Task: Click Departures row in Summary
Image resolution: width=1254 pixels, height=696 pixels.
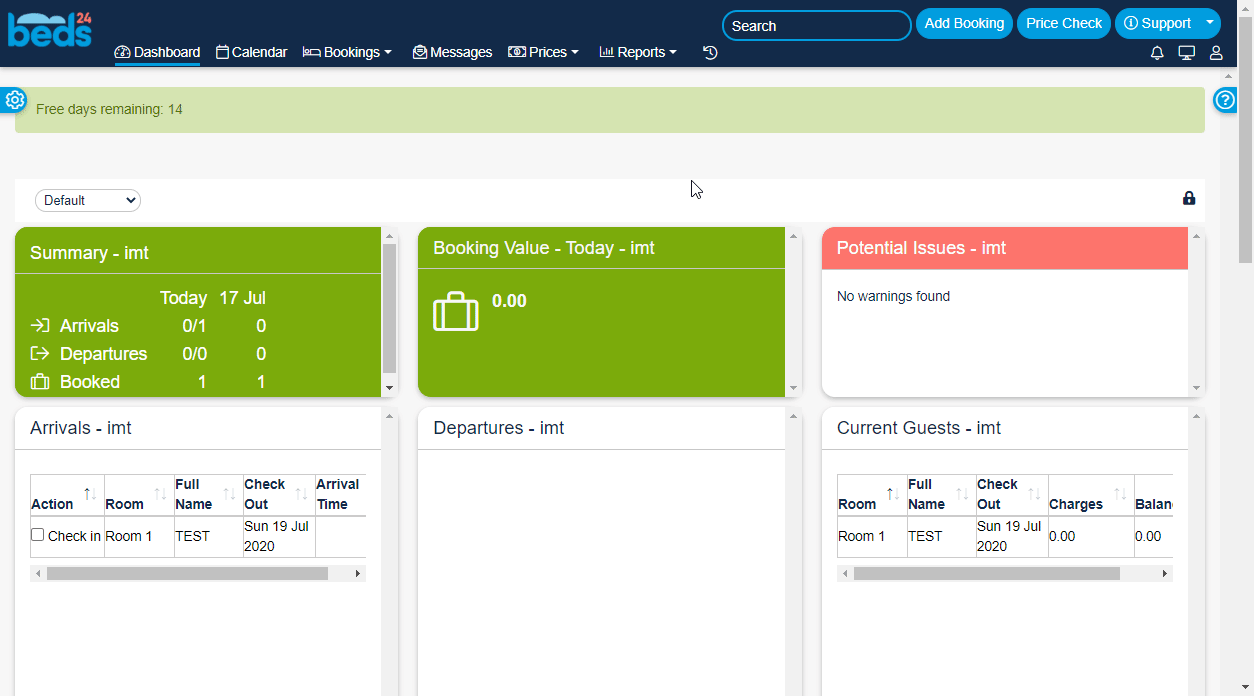Action: click(x=148, y=354)
